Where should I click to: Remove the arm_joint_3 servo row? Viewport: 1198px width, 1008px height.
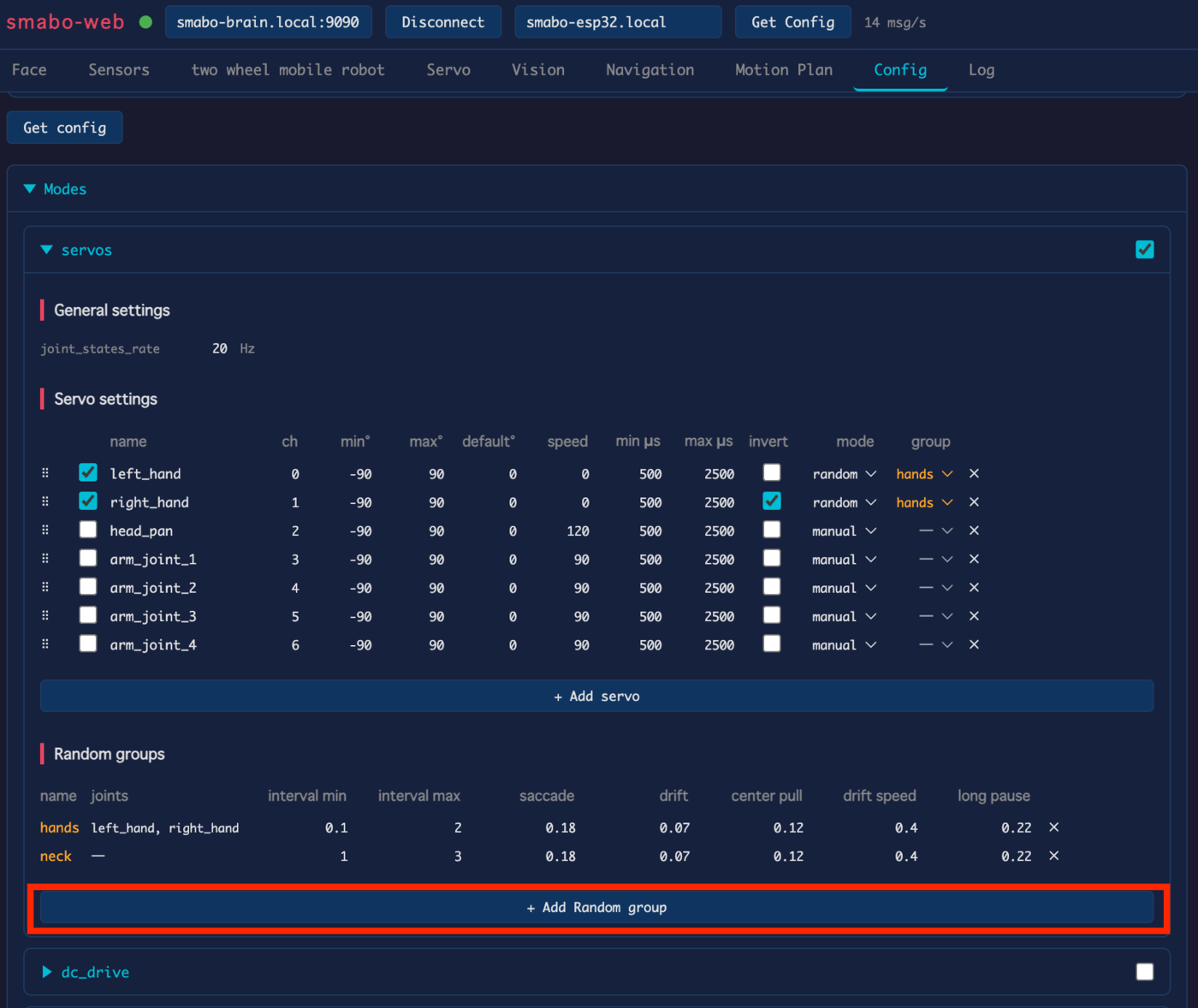(x=974, y=616)
